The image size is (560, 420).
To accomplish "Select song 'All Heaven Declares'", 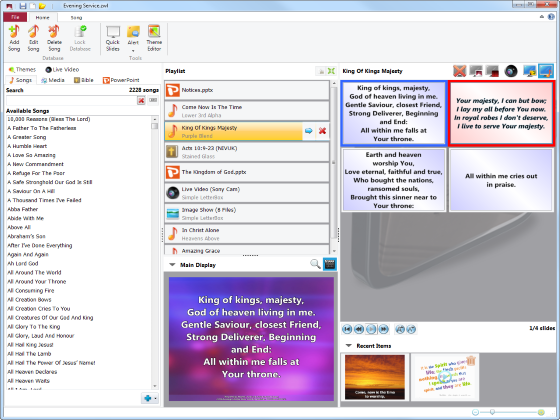I will click(x=32, y=372).
